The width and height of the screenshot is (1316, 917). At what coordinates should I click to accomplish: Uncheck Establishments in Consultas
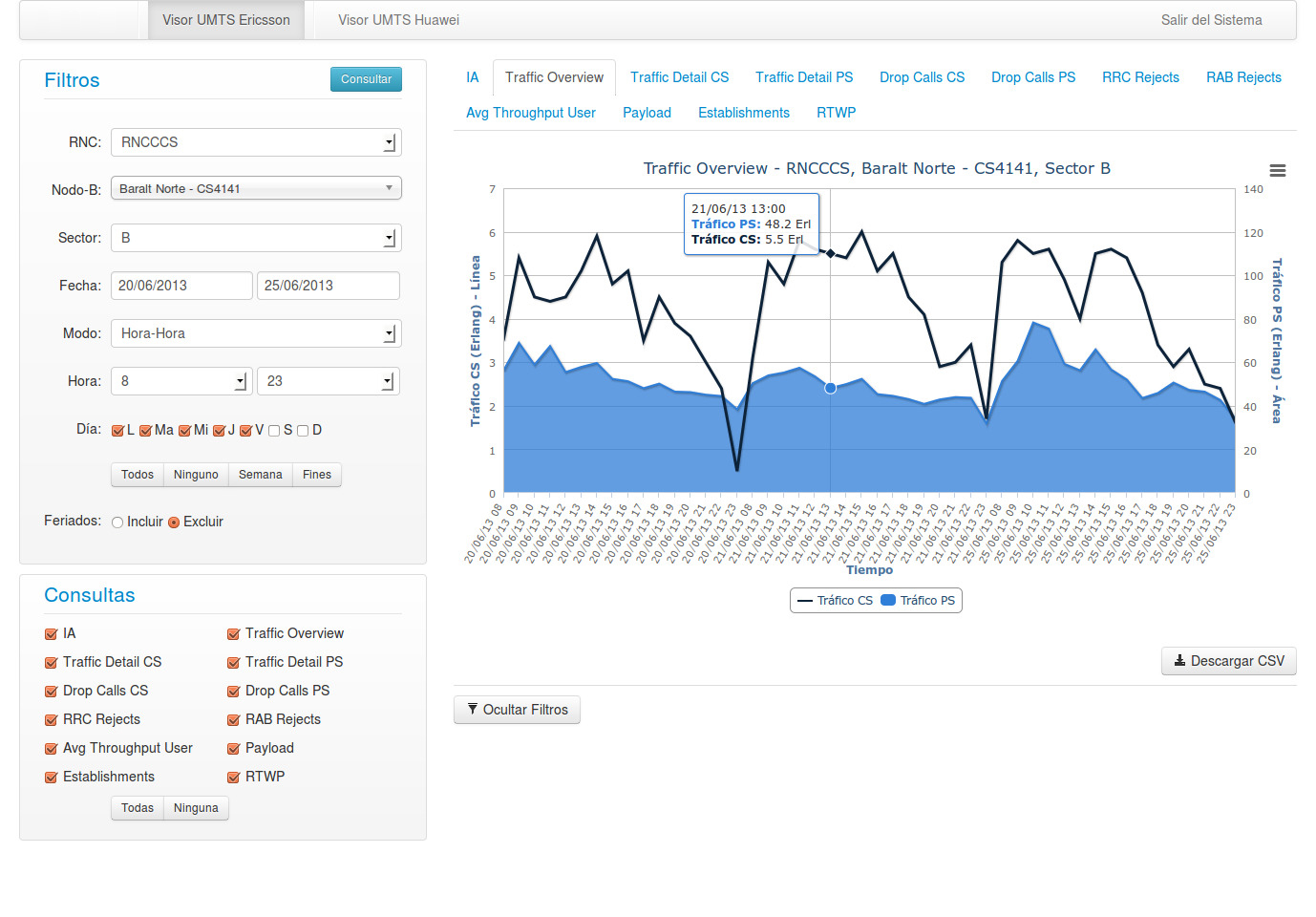[x=51, y=778]
